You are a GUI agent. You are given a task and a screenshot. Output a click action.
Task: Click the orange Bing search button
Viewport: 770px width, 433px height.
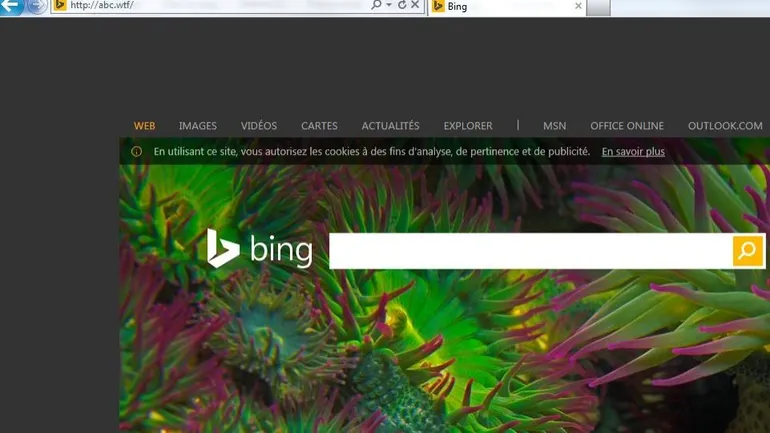coord(747,251)
